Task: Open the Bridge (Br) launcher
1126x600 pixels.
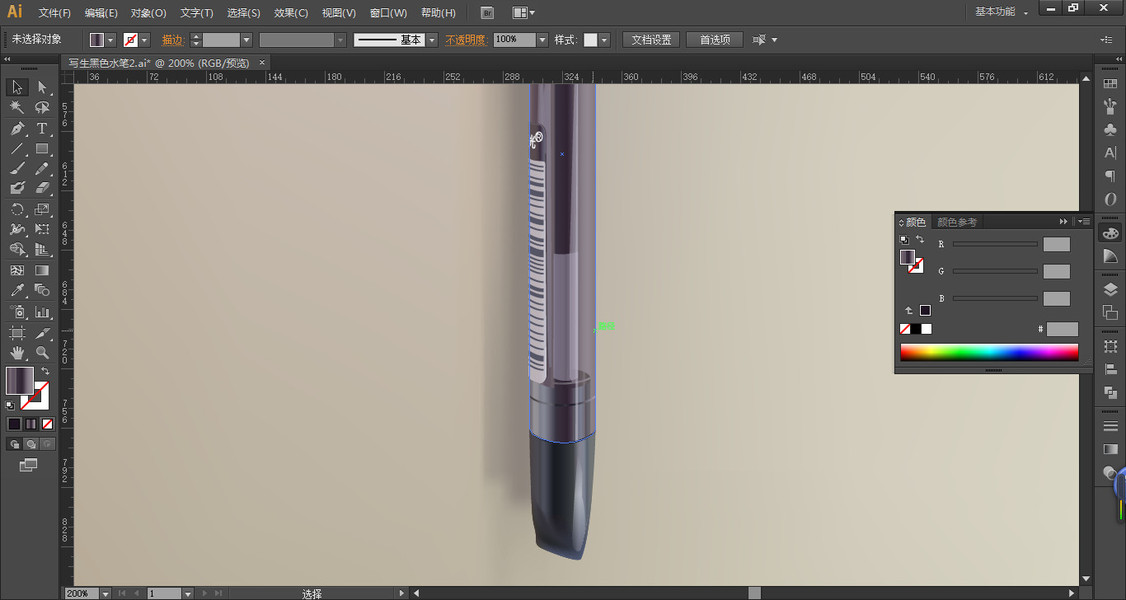Action: (487, 13)
